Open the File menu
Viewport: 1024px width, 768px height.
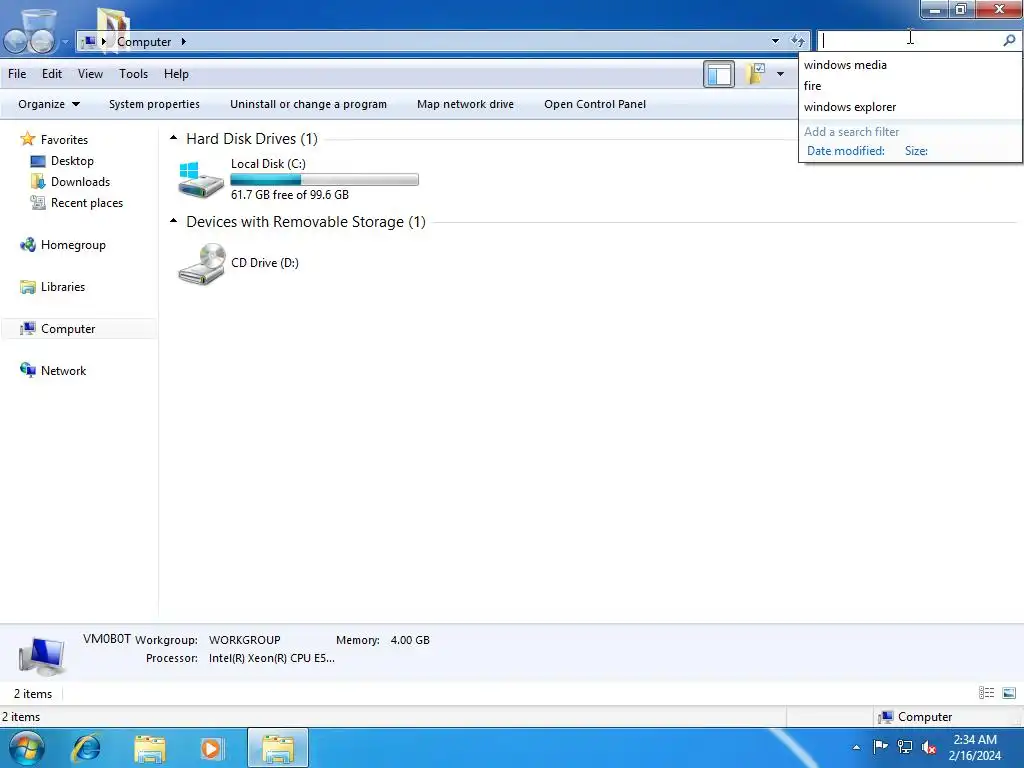(x=17, y=74)
